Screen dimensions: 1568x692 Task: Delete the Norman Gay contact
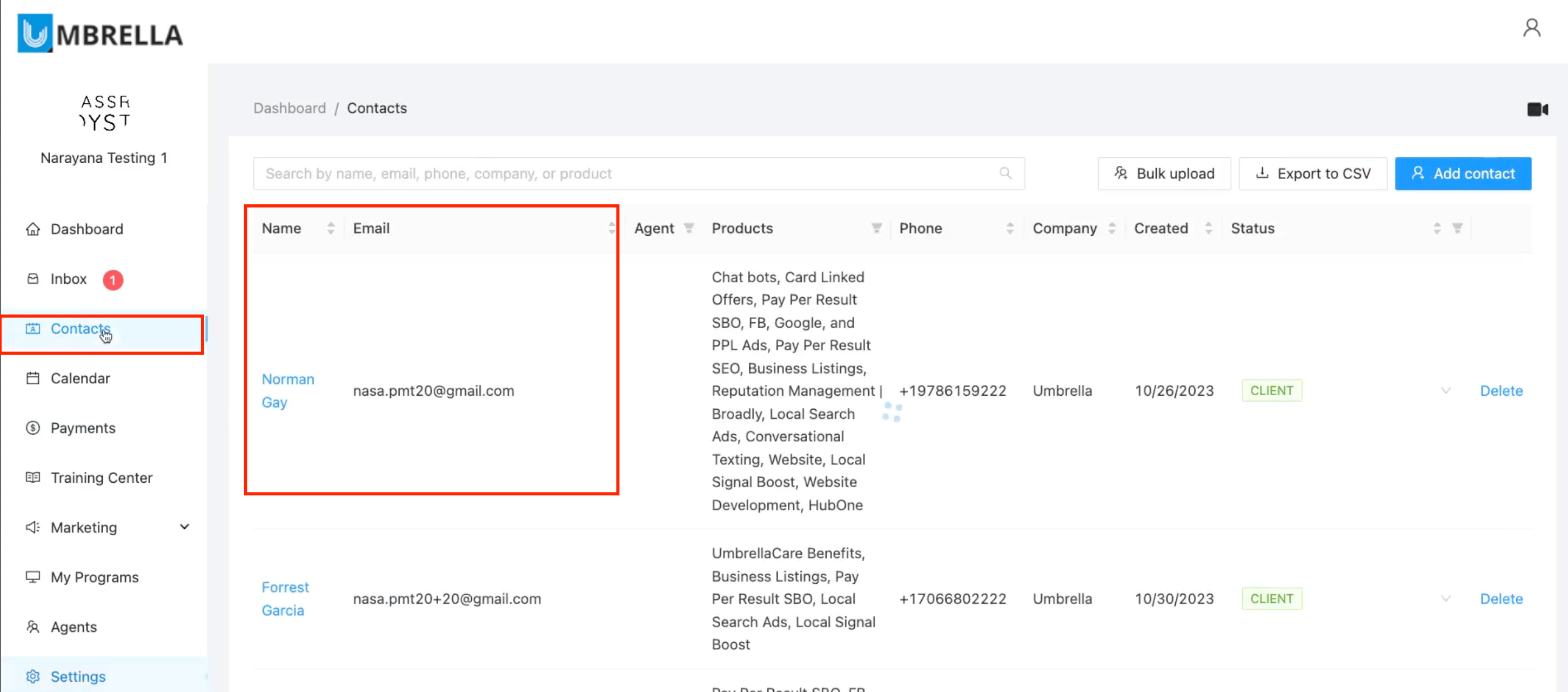1500,390
